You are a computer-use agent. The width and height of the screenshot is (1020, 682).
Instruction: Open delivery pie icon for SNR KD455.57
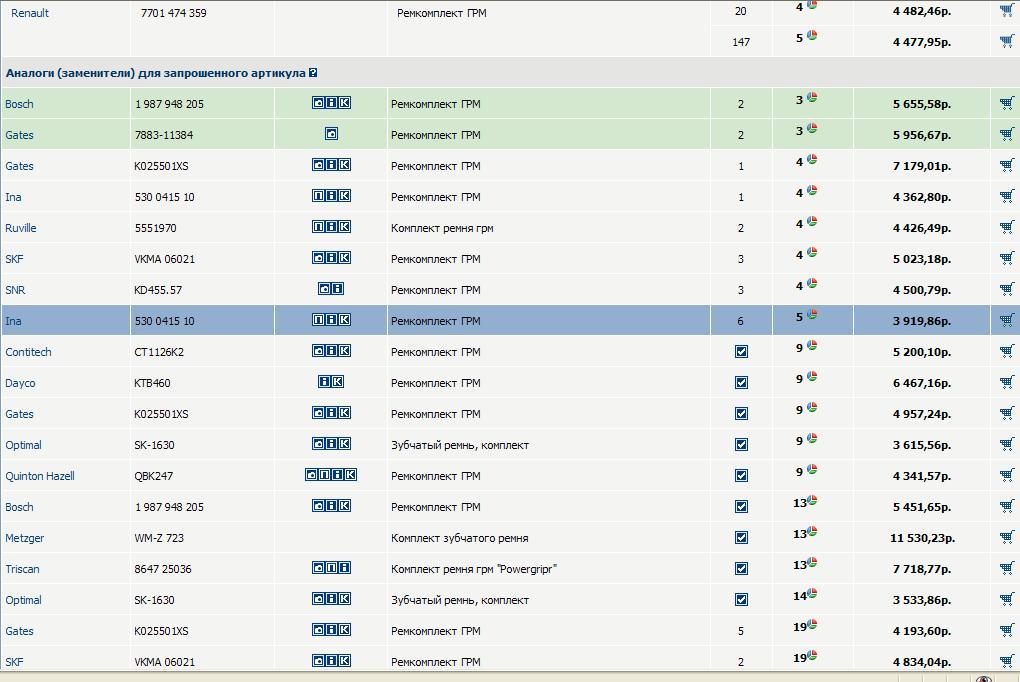[812, 284]
